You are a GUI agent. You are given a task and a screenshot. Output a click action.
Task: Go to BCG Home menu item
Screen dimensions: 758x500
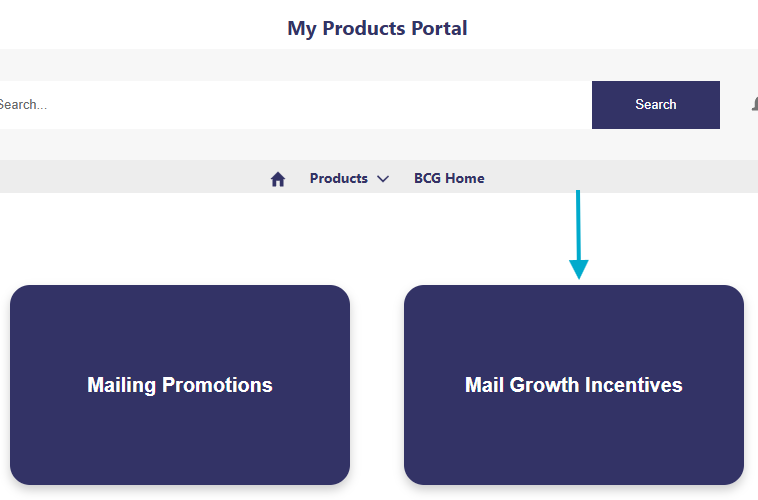(449, 179)
